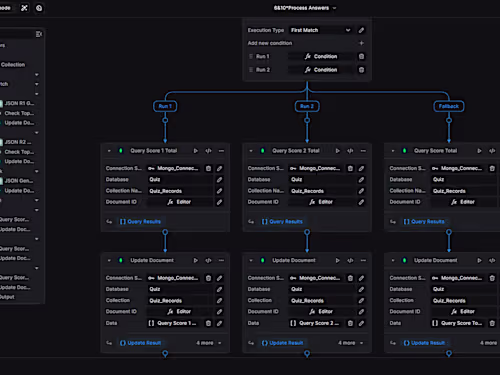The height and width of the screenshot is (375, 500).
Task: Edit Document ID in Query Score 1 Total
Action: 219,202
